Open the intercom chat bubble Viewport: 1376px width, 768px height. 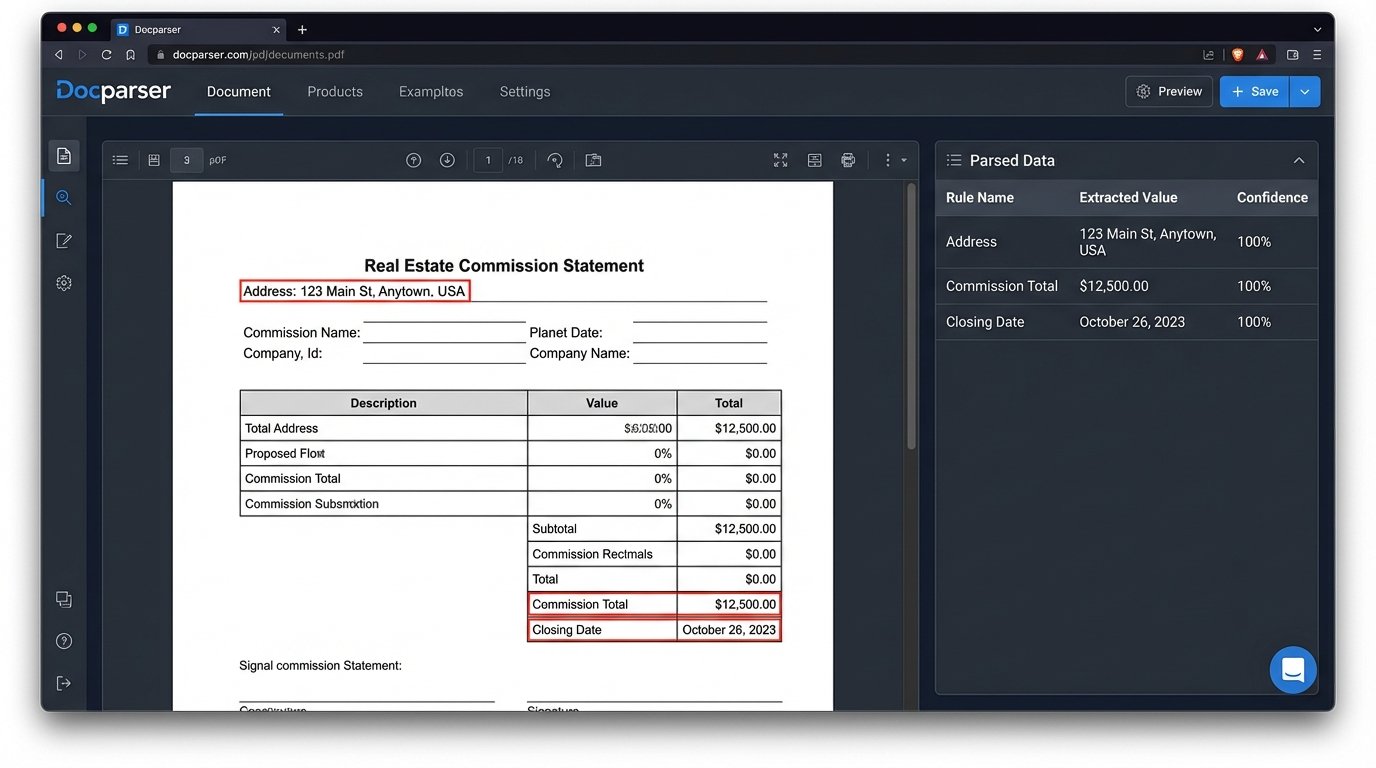point(1293,670)
